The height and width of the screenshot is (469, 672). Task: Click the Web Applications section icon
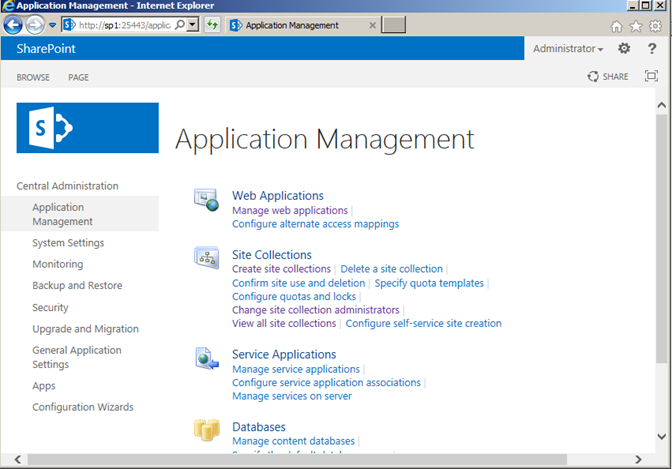coord(207,201)
